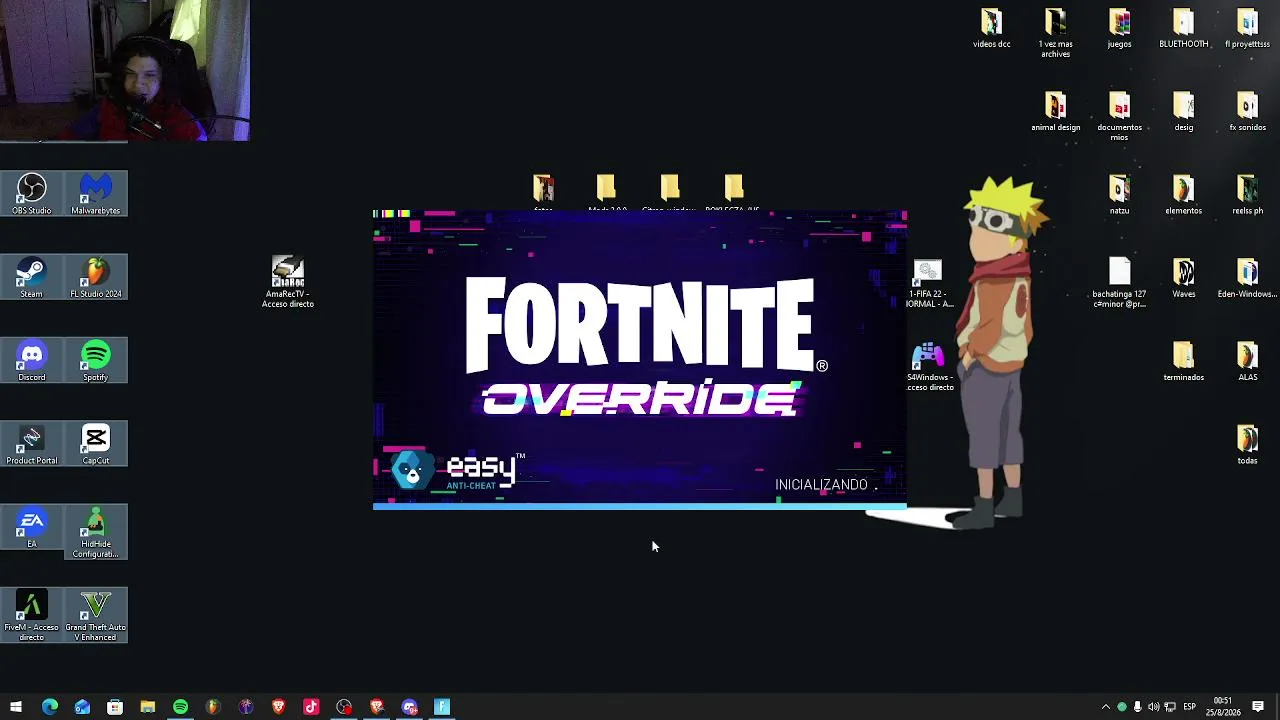Change the ESP input language

click(x=1189, y=707)
